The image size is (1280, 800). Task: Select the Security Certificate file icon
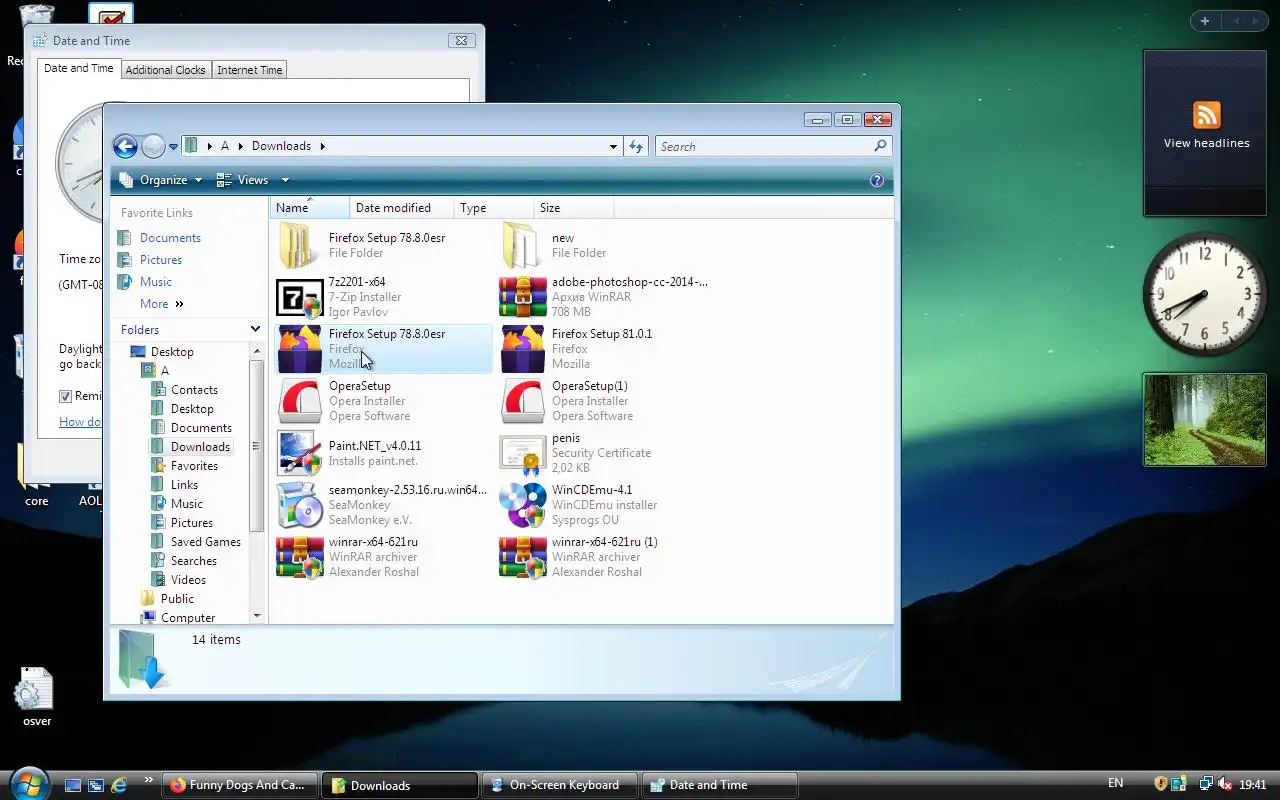click(522, 453)
